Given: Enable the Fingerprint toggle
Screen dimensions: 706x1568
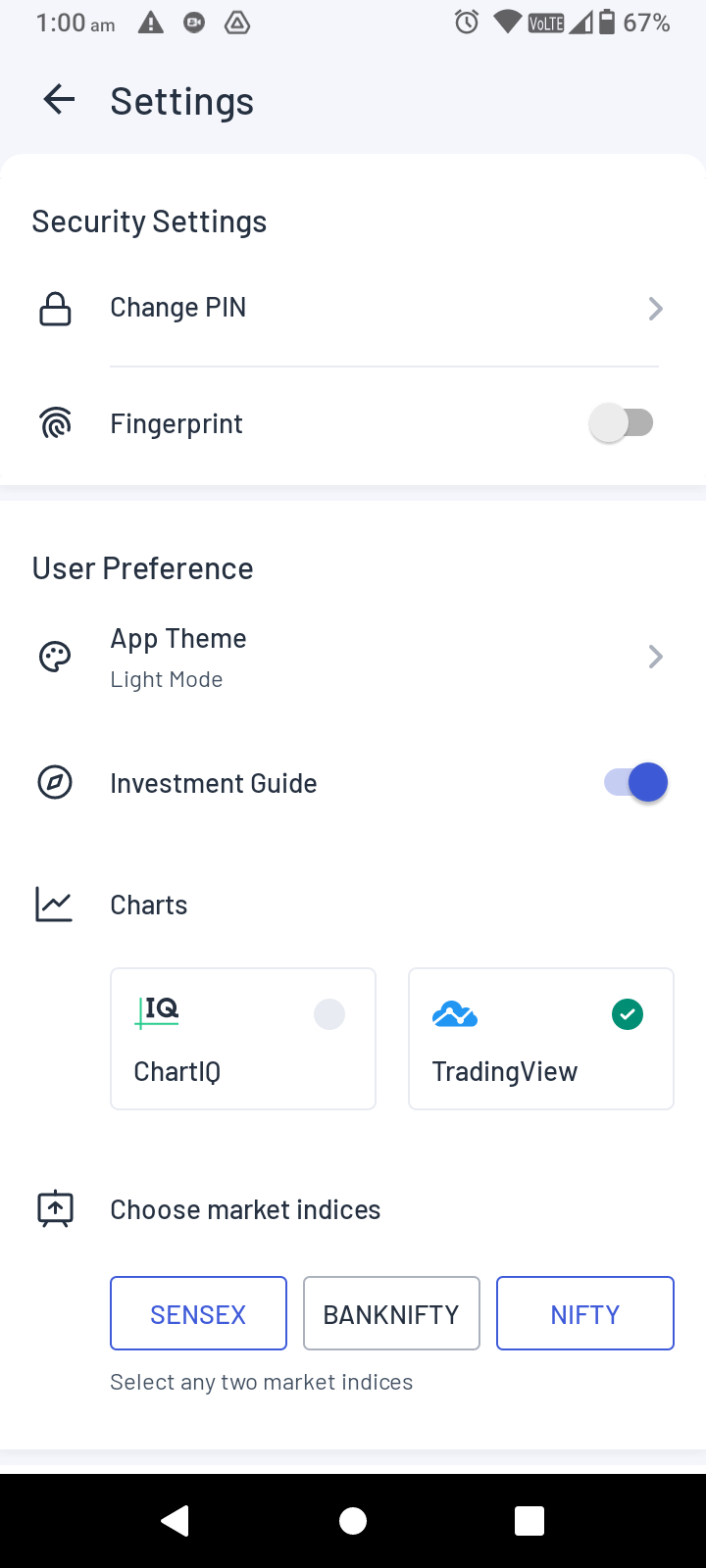Looking at the screenshot, I should click(623, 423).
